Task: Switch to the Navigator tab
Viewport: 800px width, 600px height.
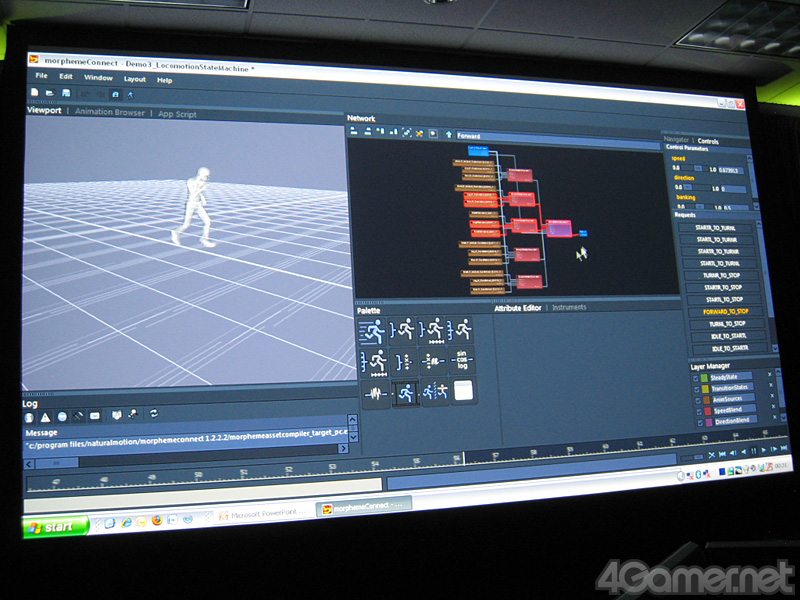Action: 676,140
